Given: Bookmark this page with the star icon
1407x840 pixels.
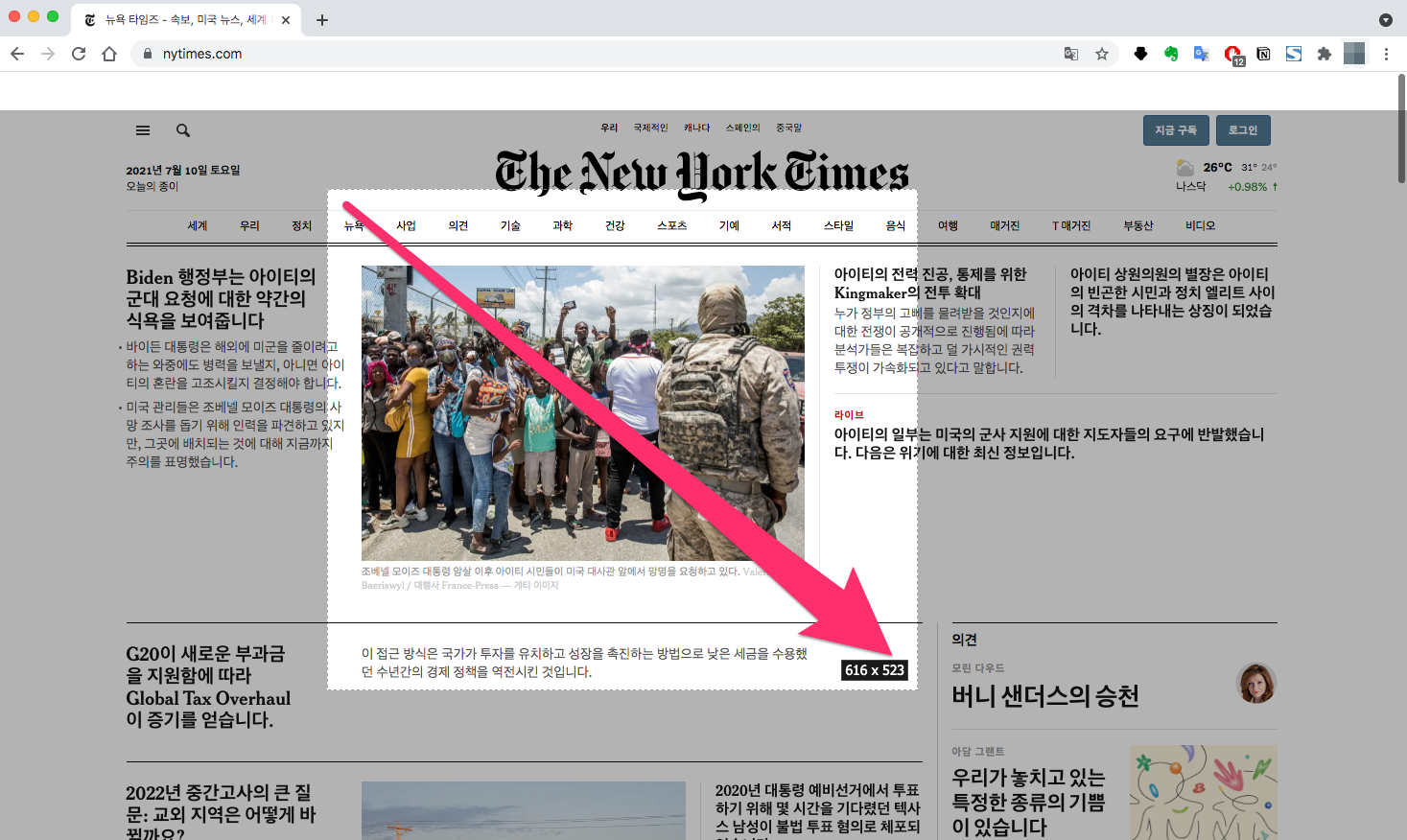Looking at the screenshot, I should click(1102, 54).
